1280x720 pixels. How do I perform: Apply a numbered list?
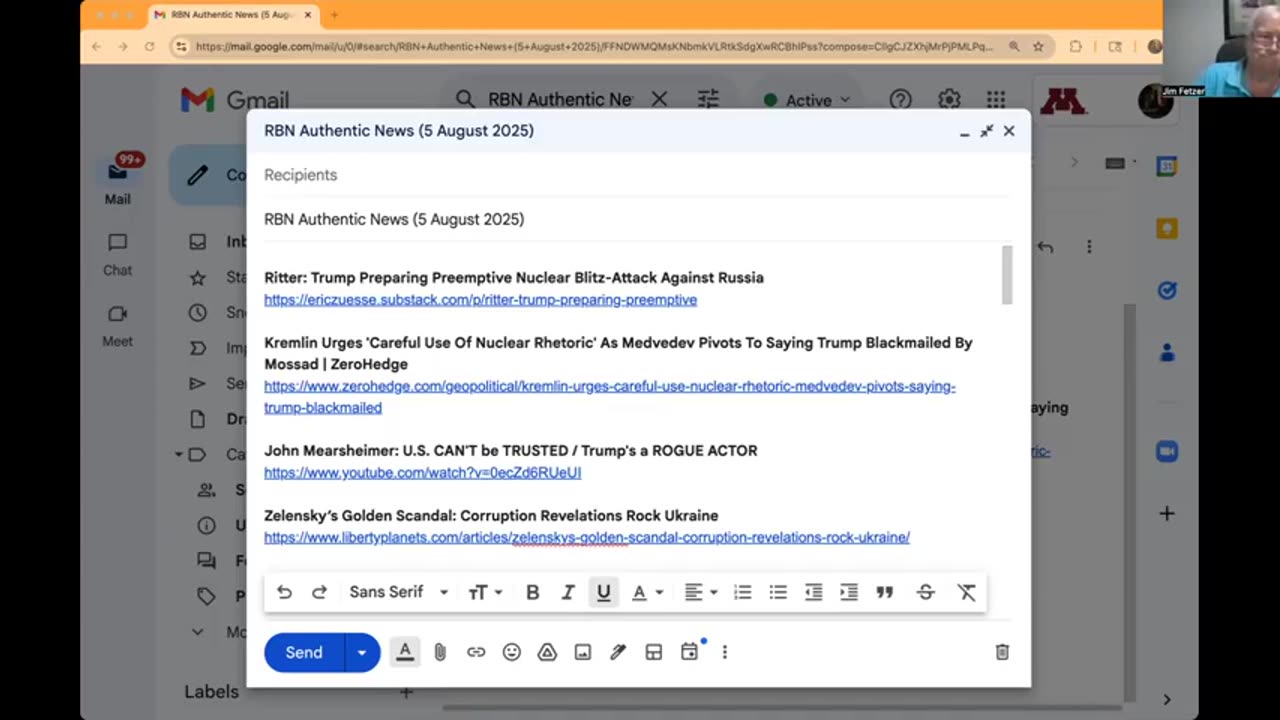[x=742, y=592]
